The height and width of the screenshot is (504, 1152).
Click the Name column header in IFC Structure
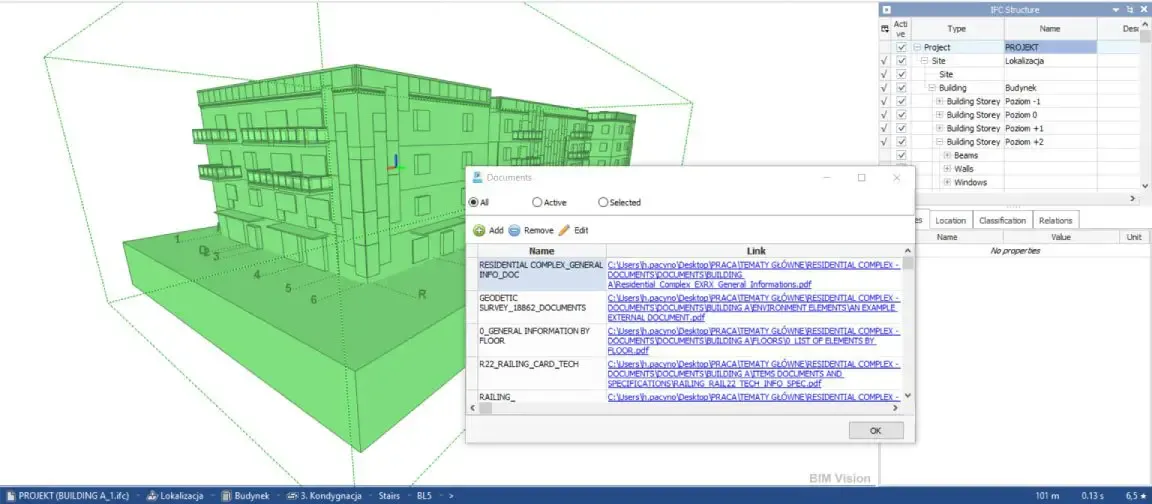(x=1051, y=29)
